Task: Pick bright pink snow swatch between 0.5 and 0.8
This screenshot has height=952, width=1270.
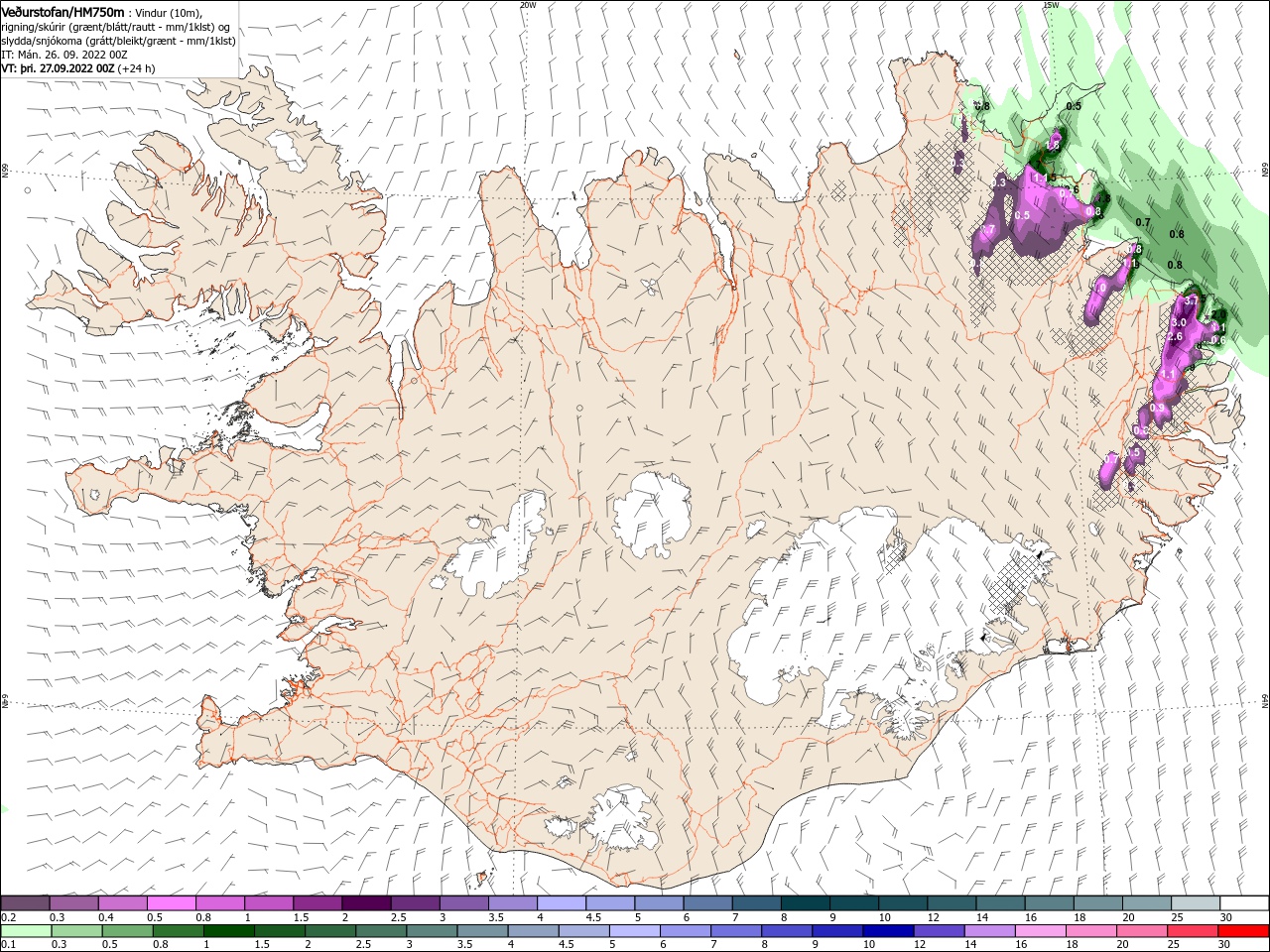Action: (172, 902)
